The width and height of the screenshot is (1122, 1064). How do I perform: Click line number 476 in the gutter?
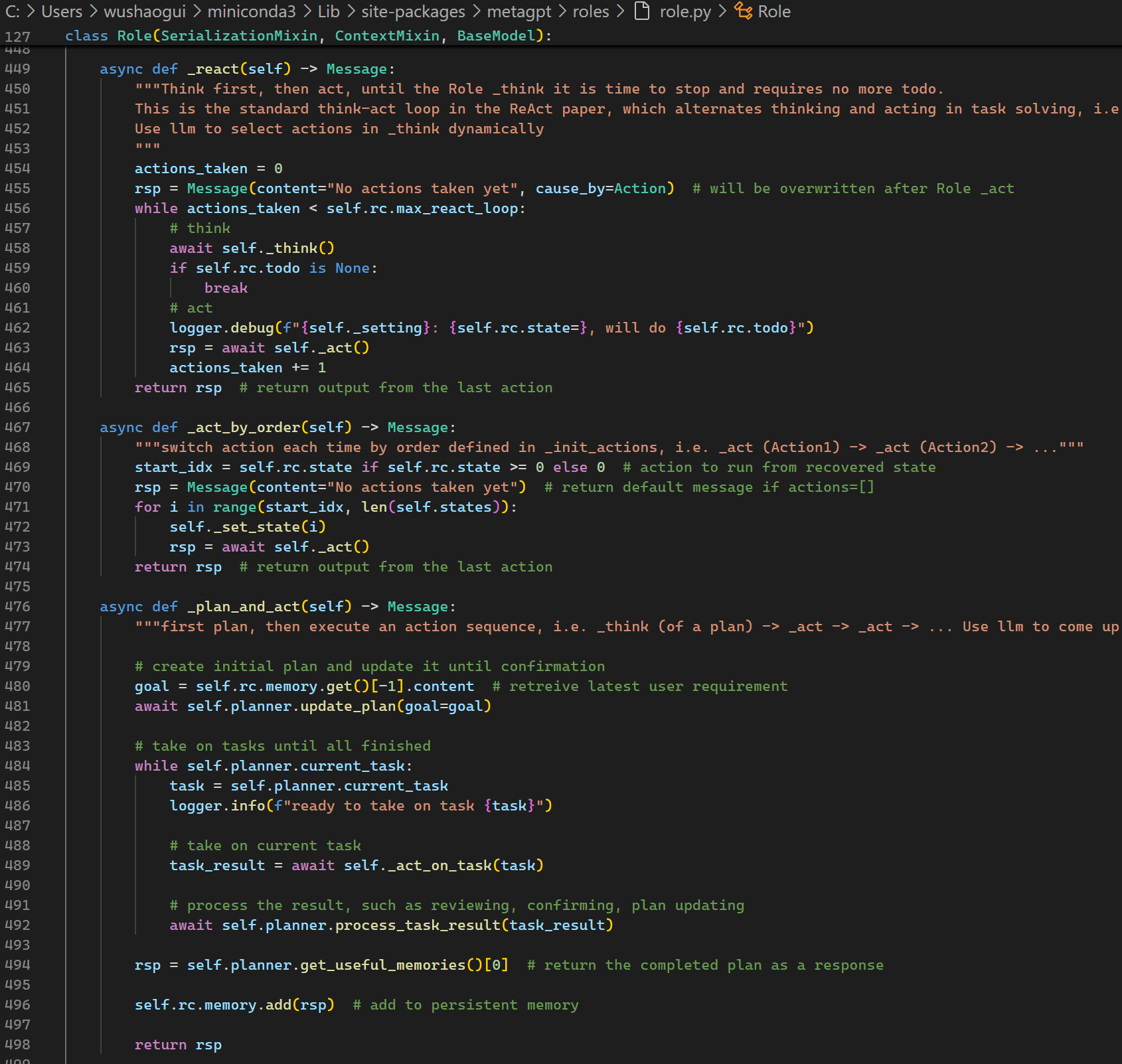click(19, 606)
